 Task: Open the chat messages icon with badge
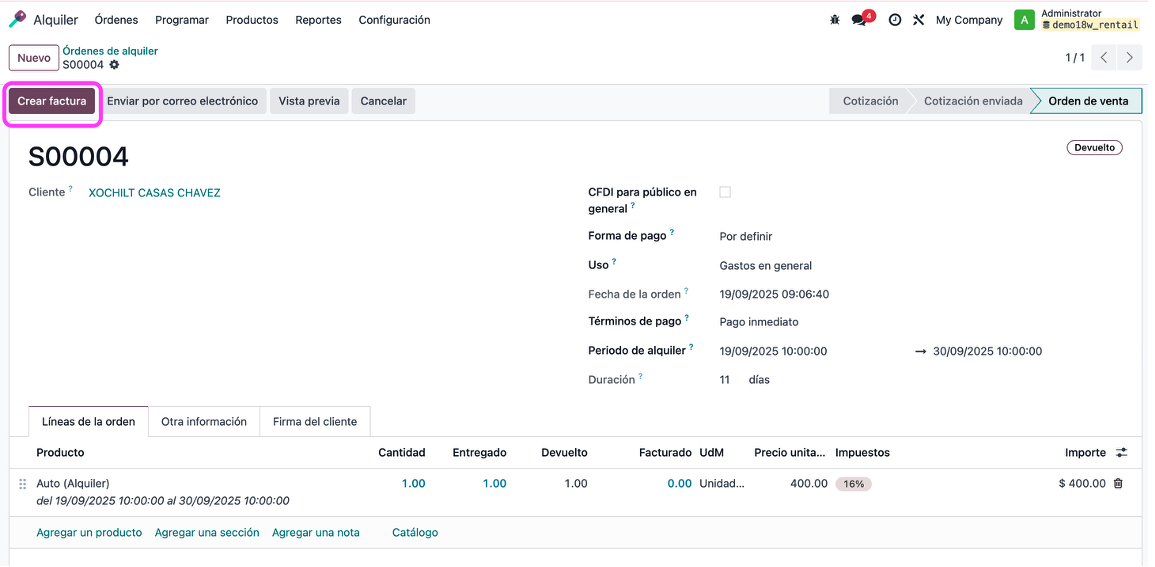[x=859, y=20]
